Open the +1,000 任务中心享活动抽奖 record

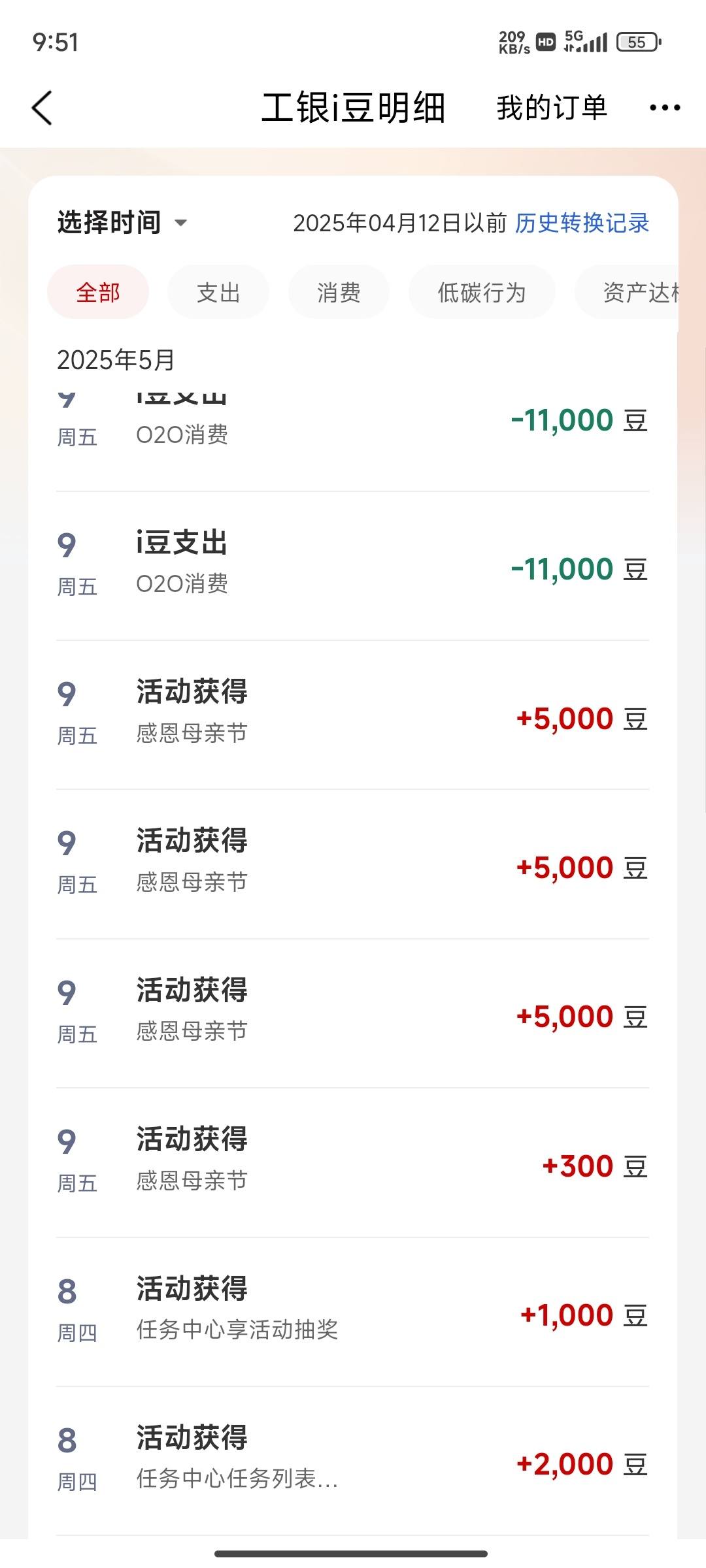tap(353, 1312)
